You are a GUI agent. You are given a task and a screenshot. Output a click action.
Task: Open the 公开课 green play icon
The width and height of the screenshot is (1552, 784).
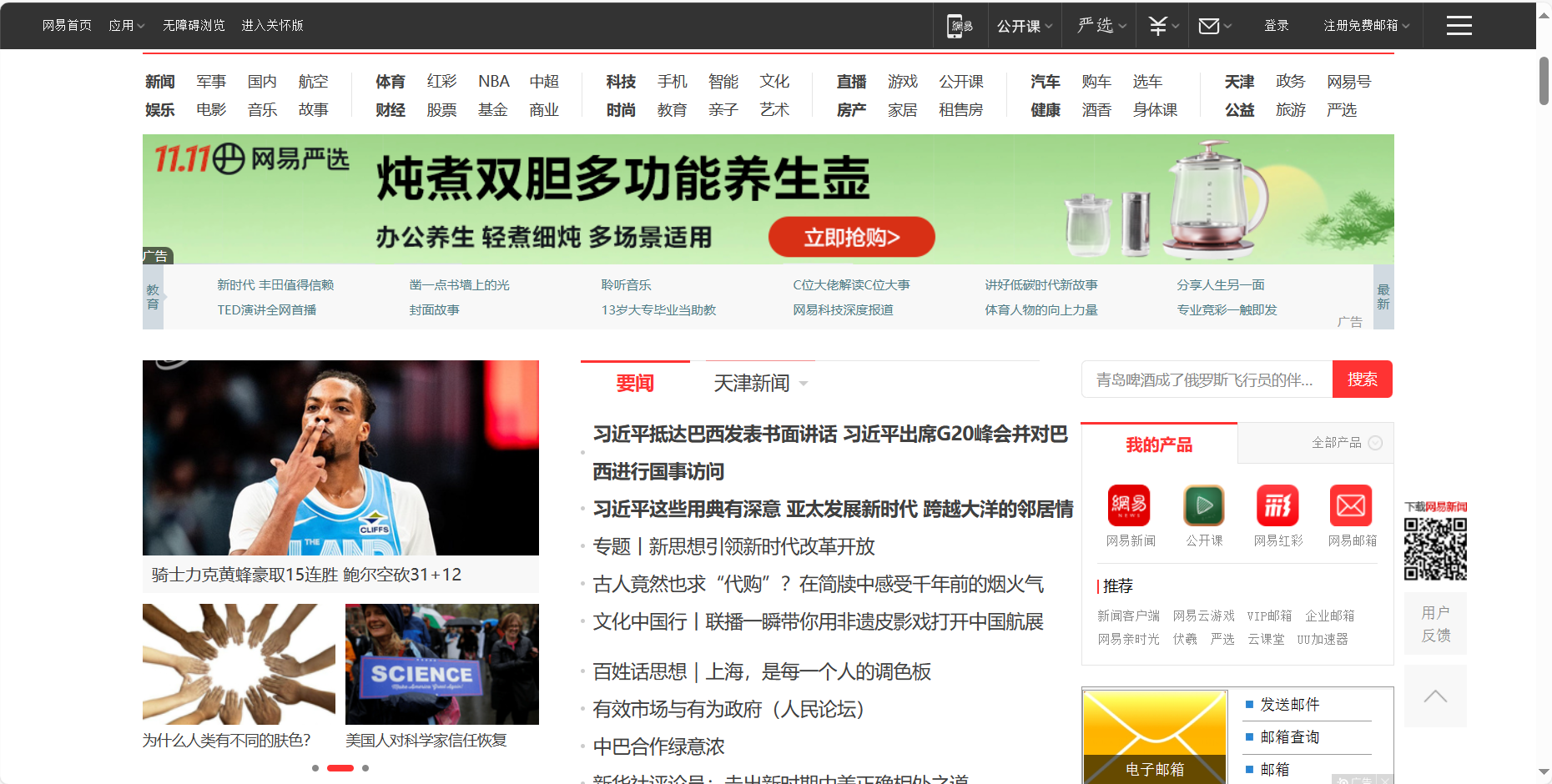[1203, 505]
